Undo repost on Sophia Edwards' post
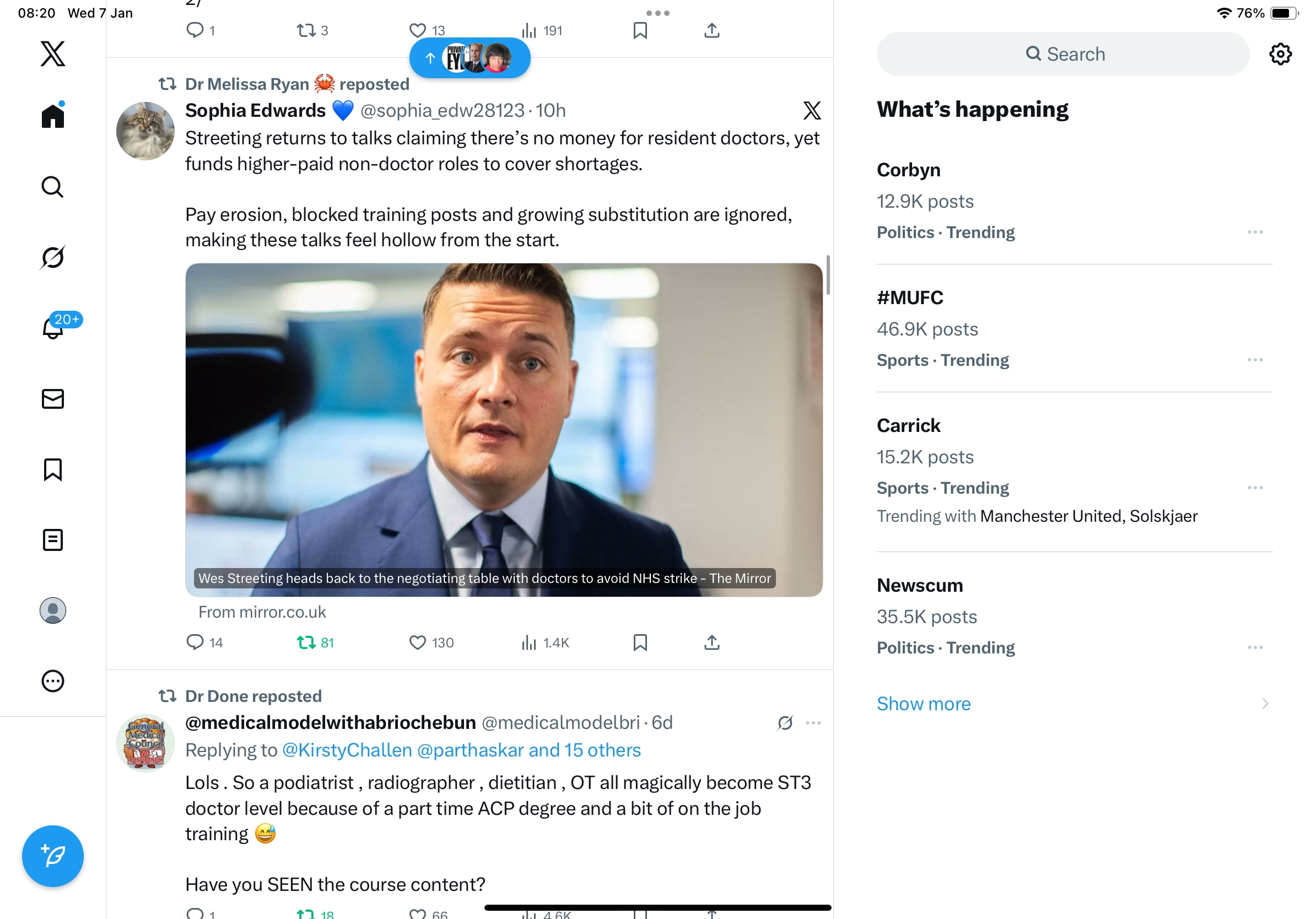This screenshot has height=919, width=1316. click(306, 642)
